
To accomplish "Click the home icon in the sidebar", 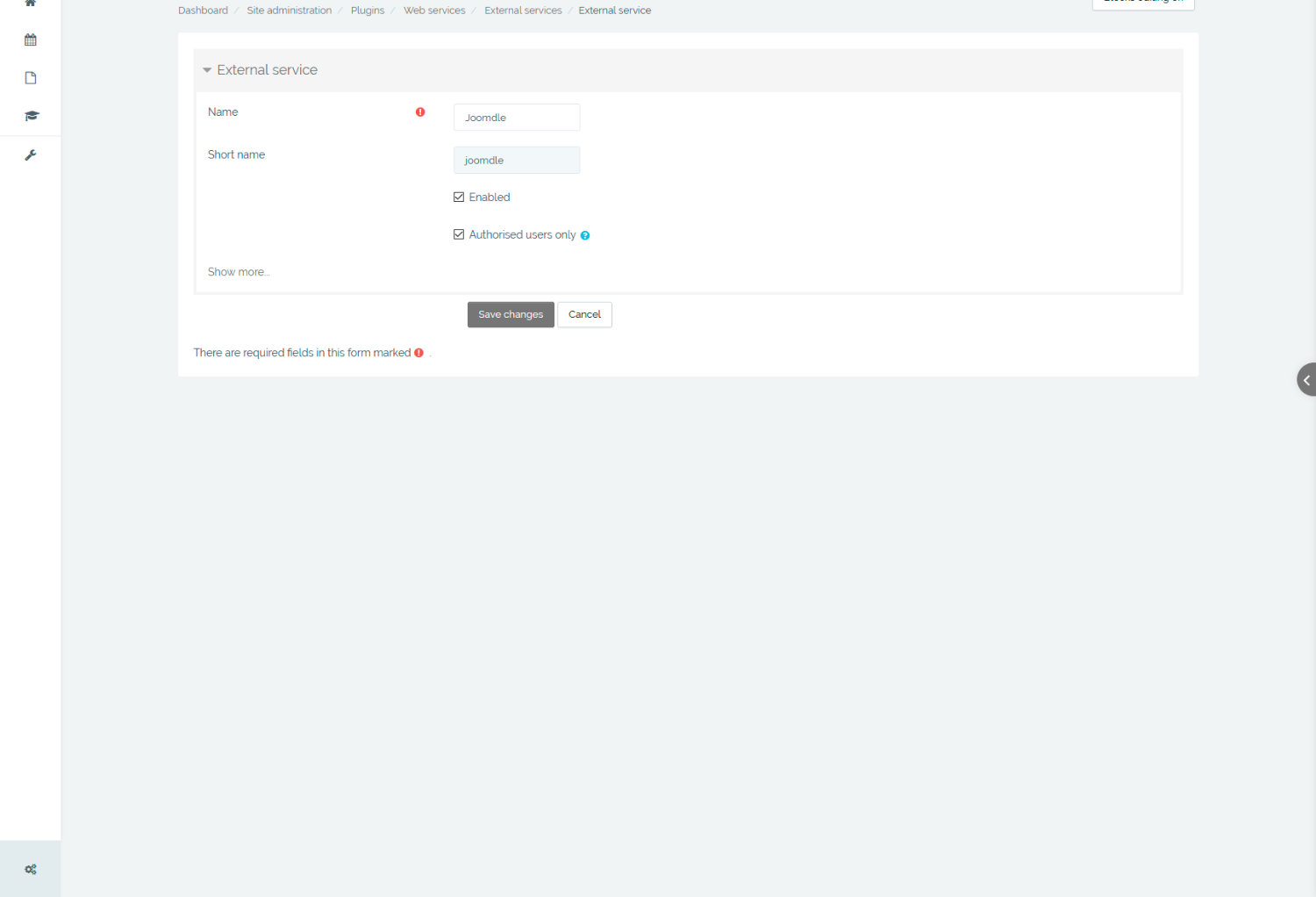I will 31,4.
